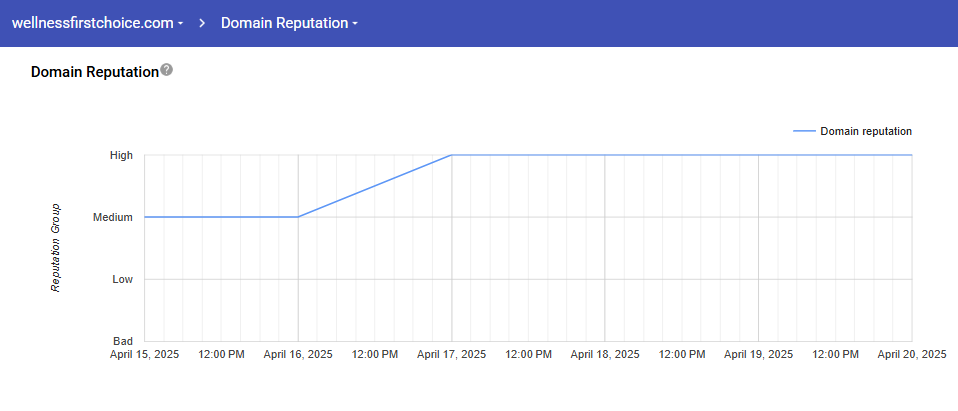Click the High reputation level label
Image resolution: width=958 pixels, height=411 pixels.
(121, 155)
